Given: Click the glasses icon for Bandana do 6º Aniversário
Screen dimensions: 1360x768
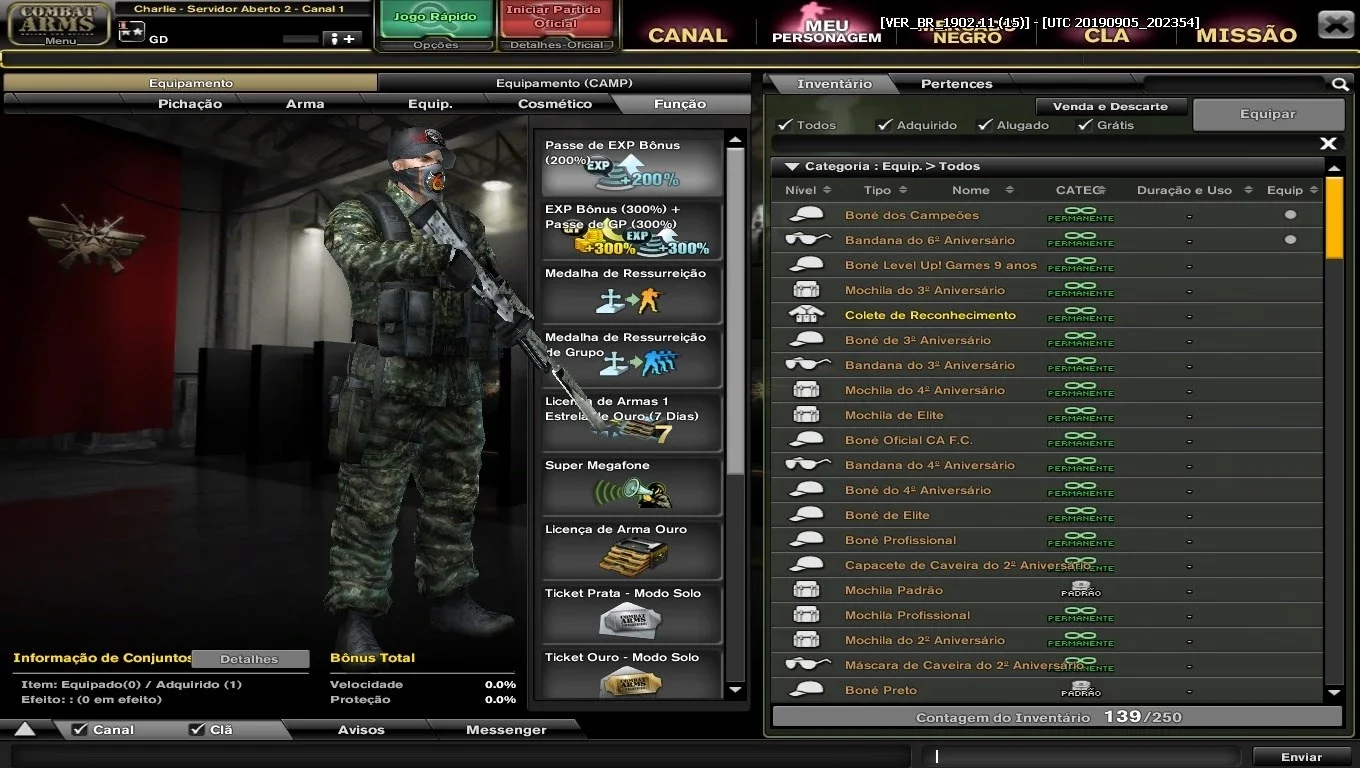Looking at the screenshot, I should pos(808,240).
